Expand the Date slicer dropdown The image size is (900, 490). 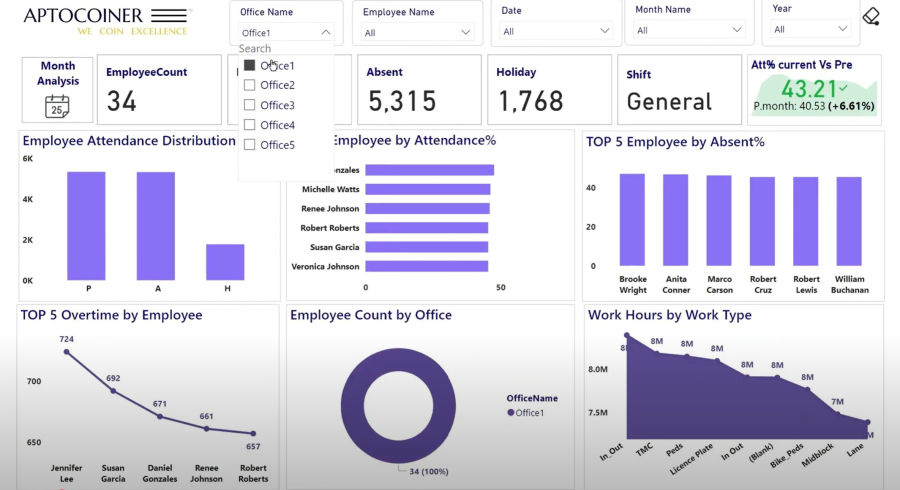604,31
